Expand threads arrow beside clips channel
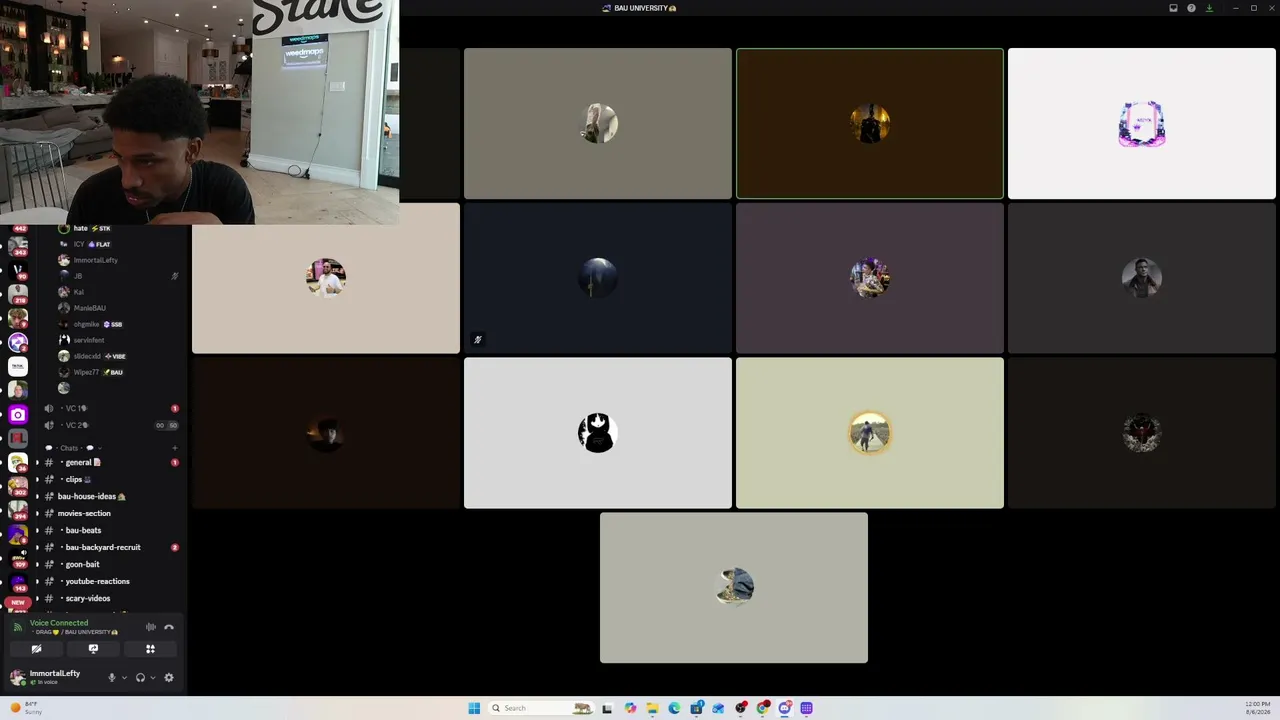 [x=38, y=479]
